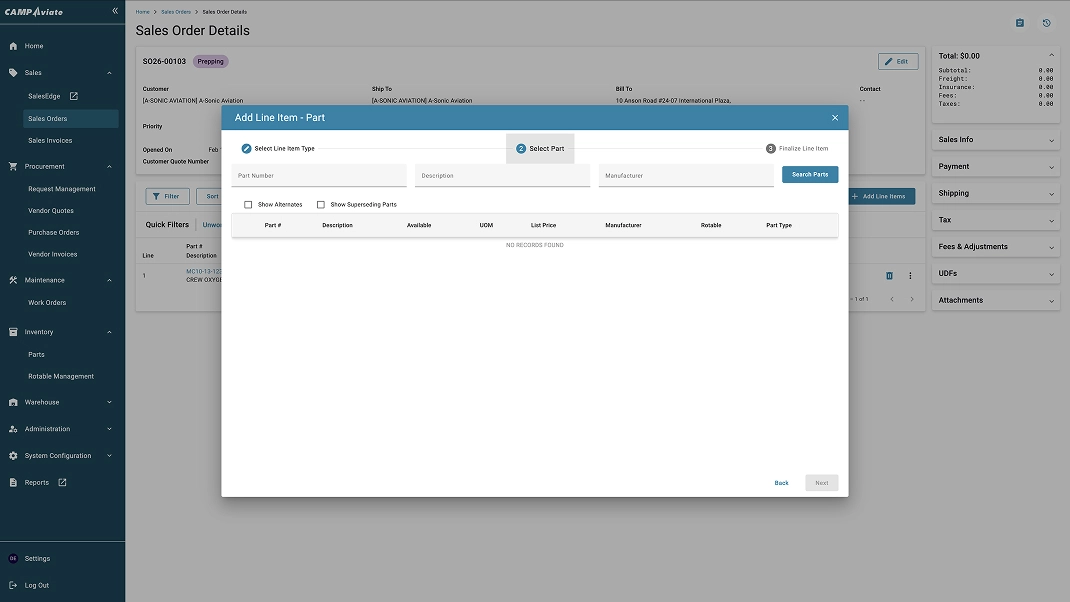Click the Procurement cart icon
This screenshot has height=602, width=1070.
[13, 167]
